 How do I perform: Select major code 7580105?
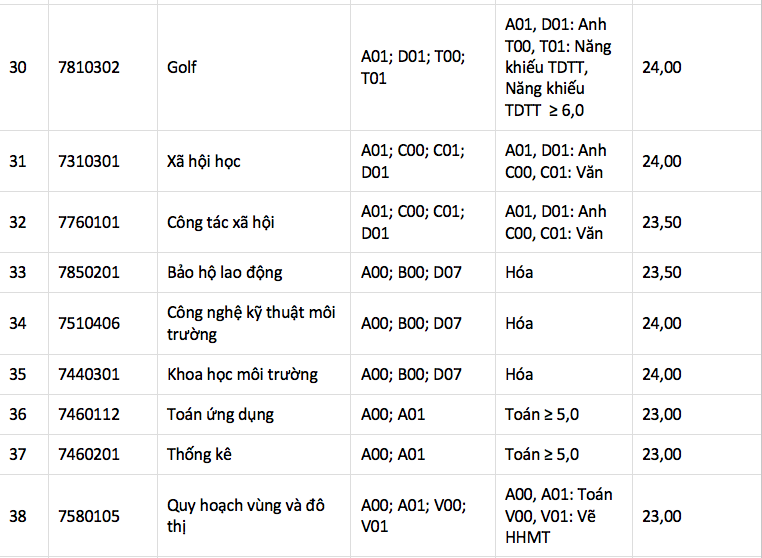point(89,516)
